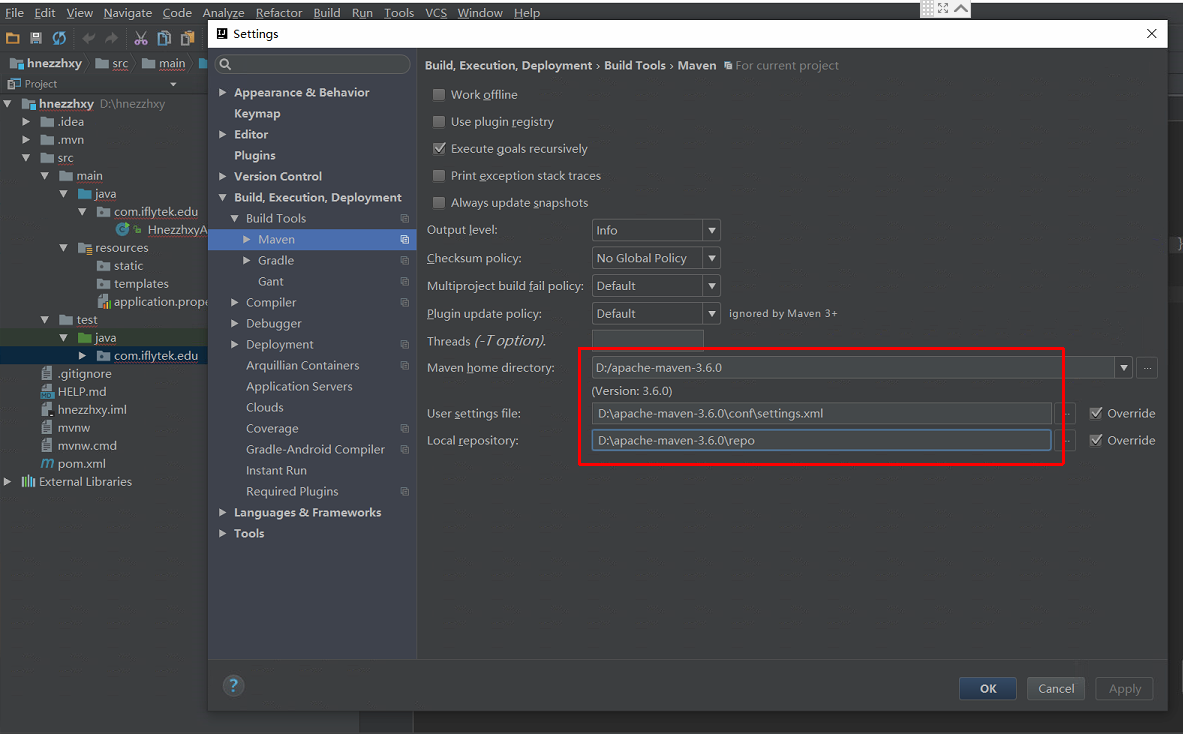Image resolution: width=1183 pixels, height=734 pixels.
Task: Expand the Gradle settings node
Action: [247, 260]
